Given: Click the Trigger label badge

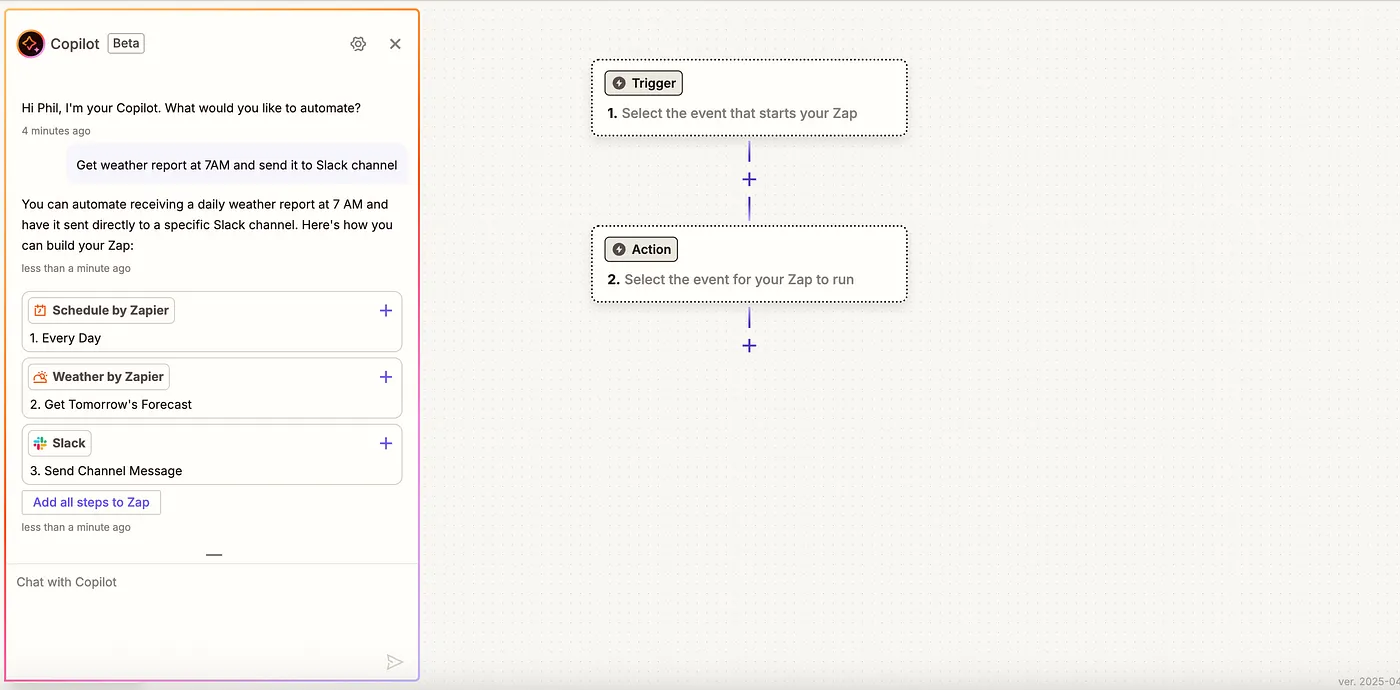Looking at the screenshot, I should (x=643, y=83).
